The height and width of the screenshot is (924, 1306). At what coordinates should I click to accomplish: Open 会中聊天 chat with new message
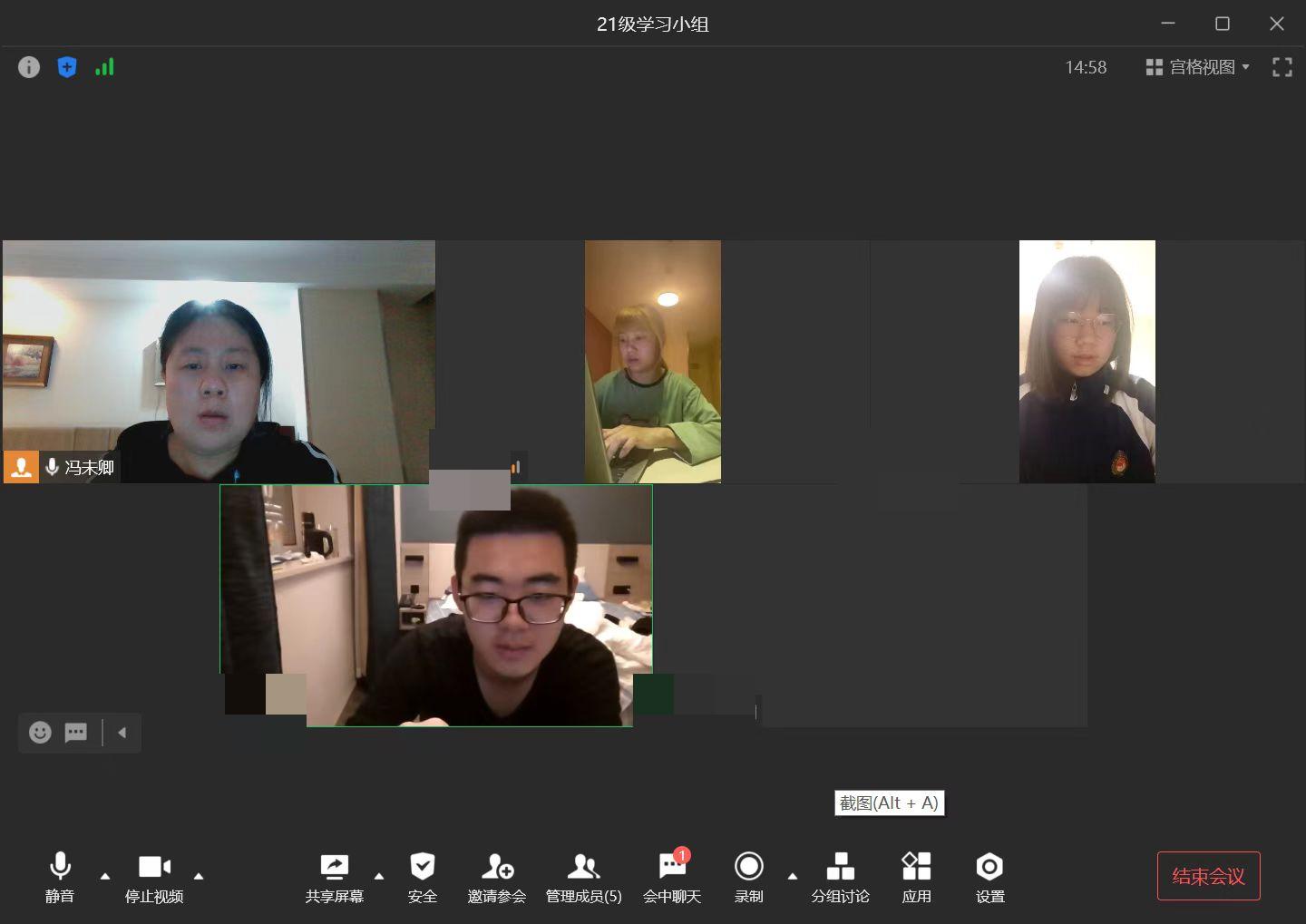click(672, 877)
